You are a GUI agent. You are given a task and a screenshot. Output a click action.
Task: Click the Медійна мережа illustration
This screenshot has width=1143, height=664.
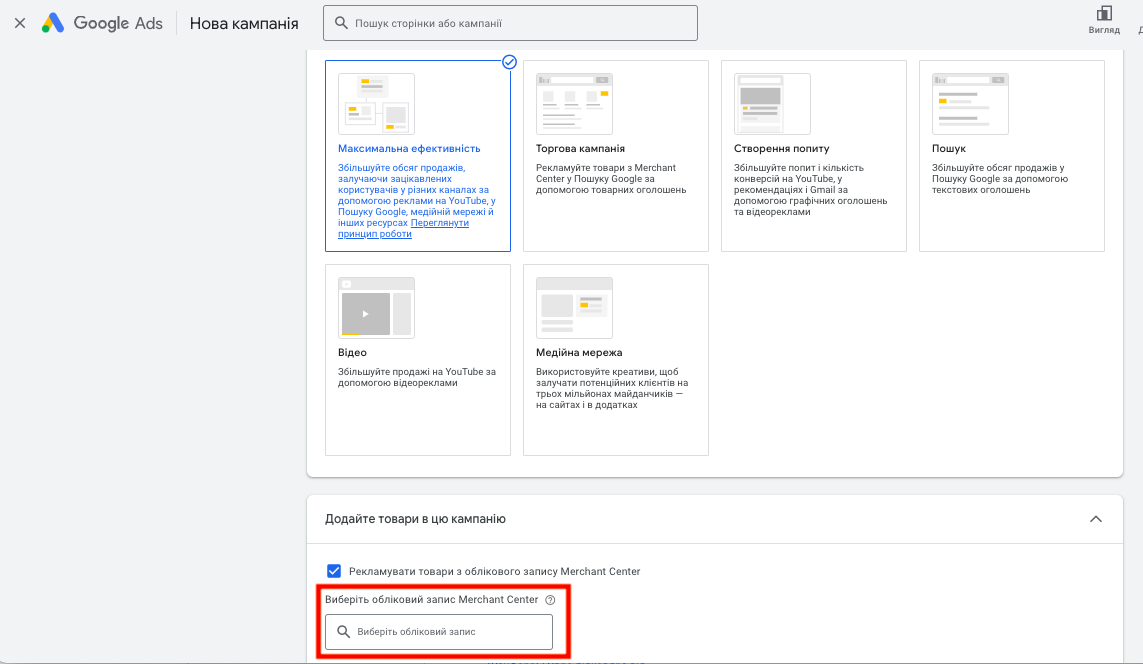[574, 308]
